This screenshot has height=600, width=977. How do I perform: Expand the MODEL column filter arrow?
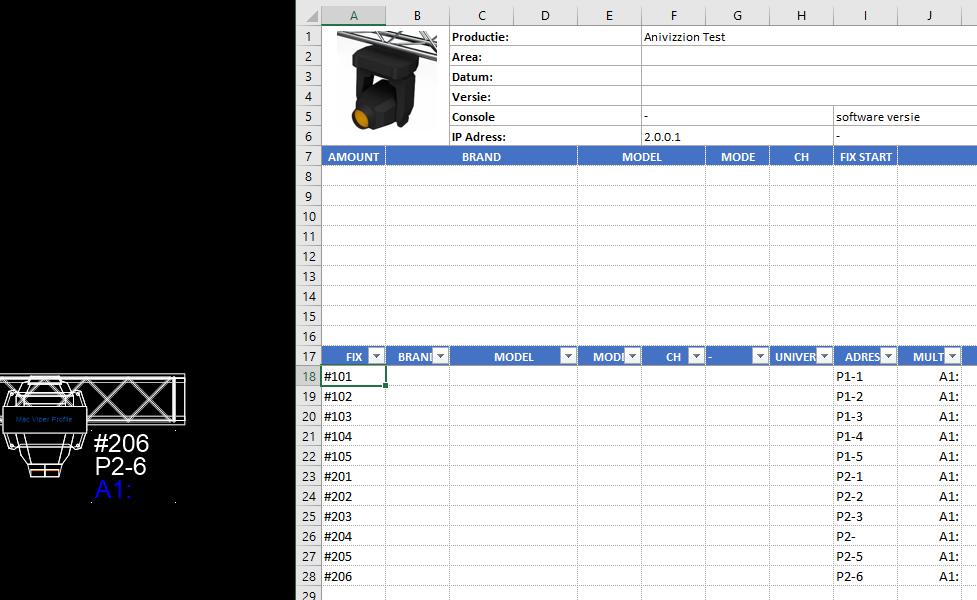pyautogui.click(x=568, y=357)
